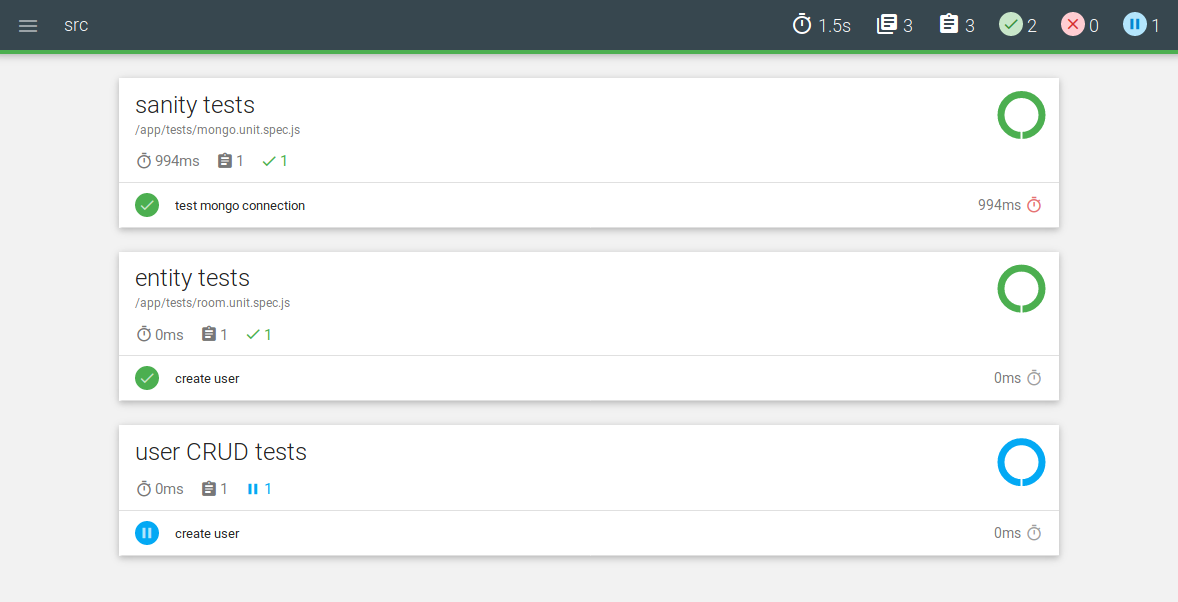The height and width of the screenshot is (602, 1178).
Task: Click the entity tests suite title
Action: point(192,278)
